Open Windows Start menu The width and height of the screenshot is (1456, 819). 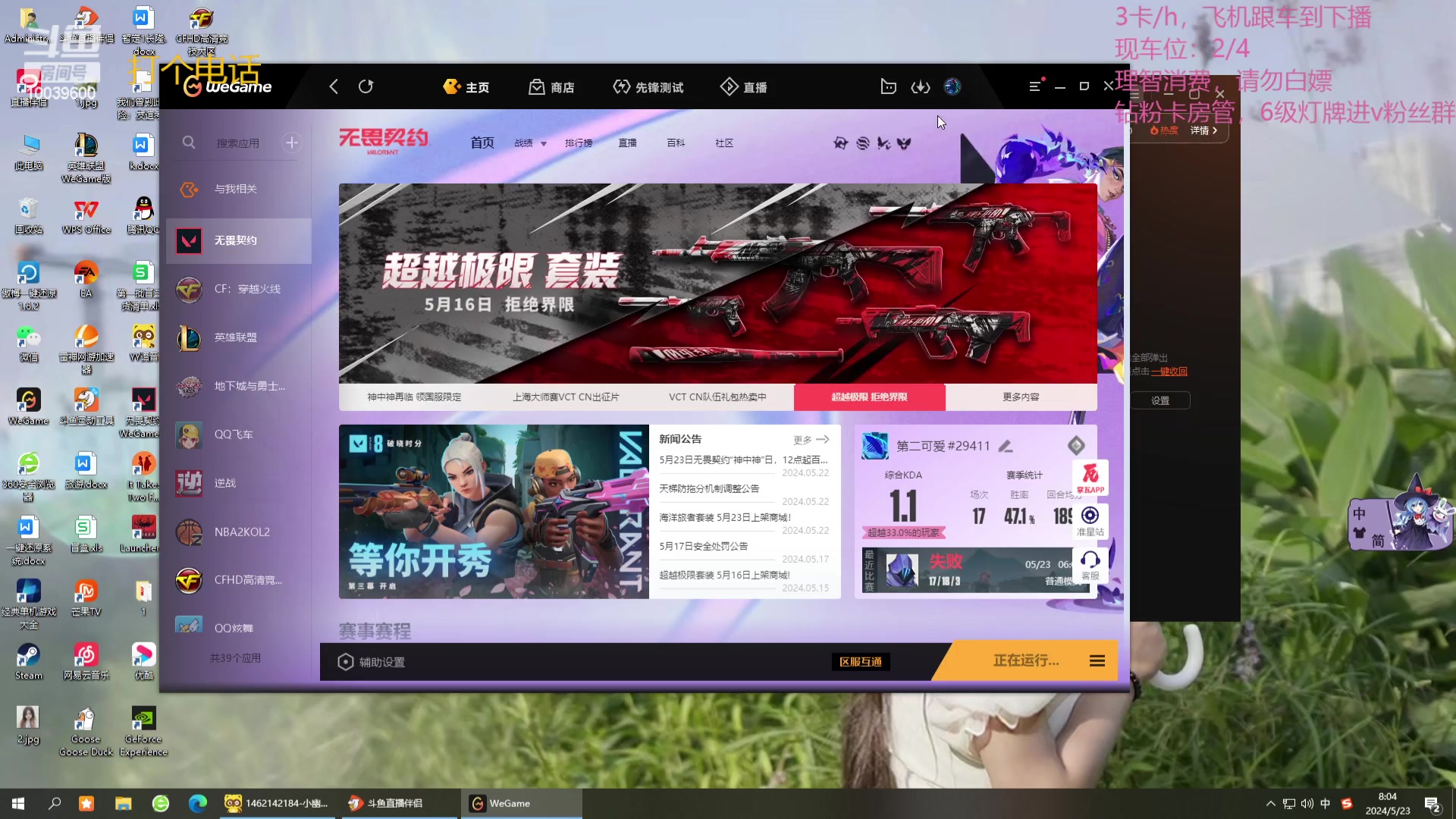pyautogui.click(x=18, y=803)
